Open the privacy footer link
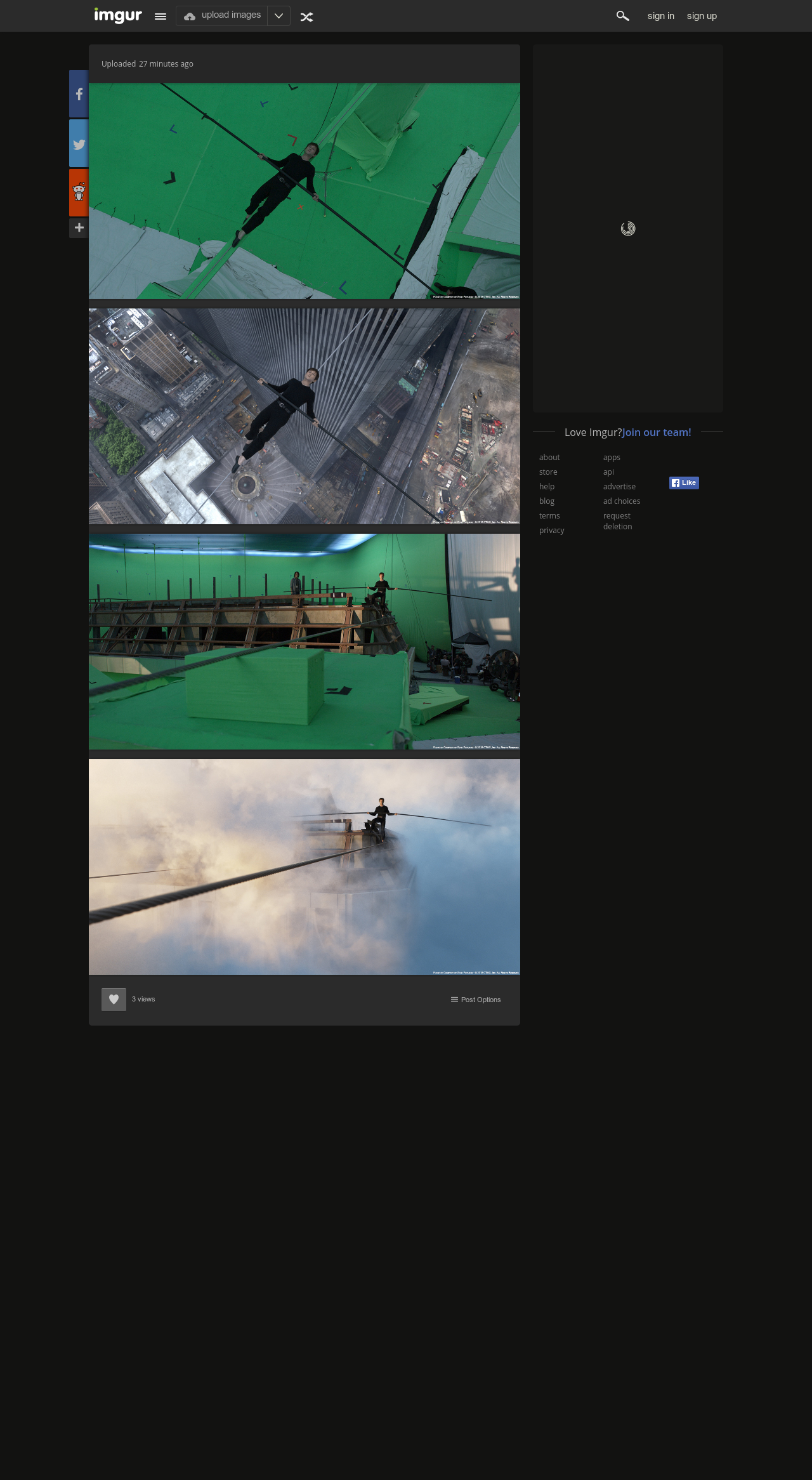Screen dimensions: 812x1480 click(552, 531)
